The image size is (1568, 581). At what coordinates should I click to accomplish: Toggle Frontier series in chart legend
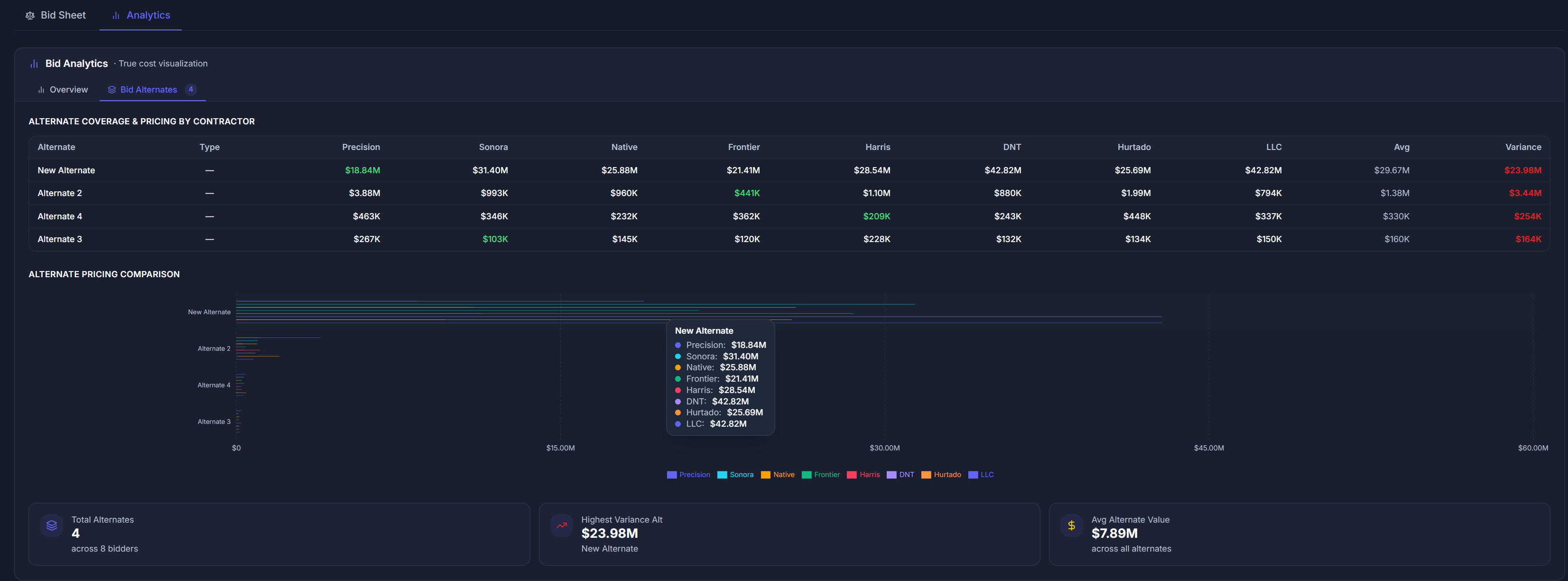point(820,474)
